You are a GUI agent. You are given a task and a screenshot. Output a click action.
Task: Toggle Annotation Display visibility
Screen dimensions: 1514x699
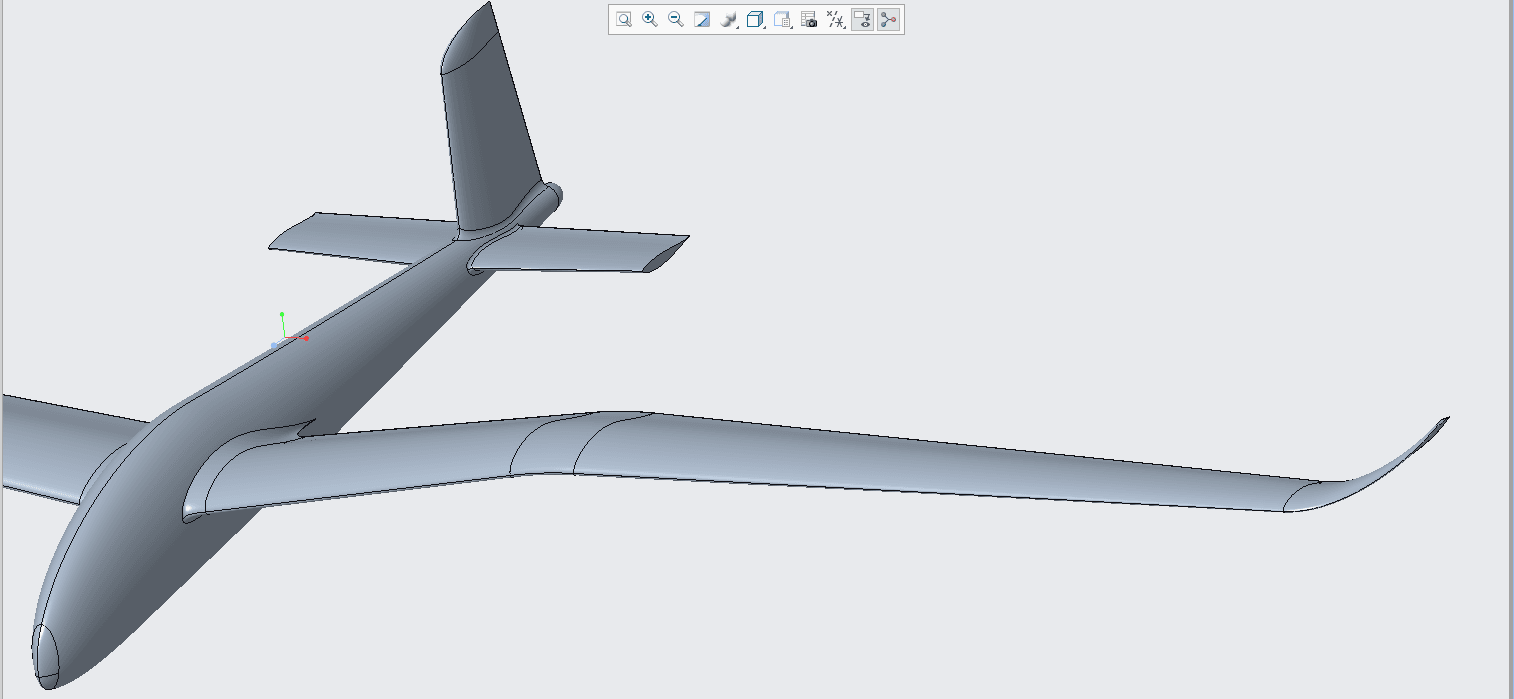(x=863, y=19)
